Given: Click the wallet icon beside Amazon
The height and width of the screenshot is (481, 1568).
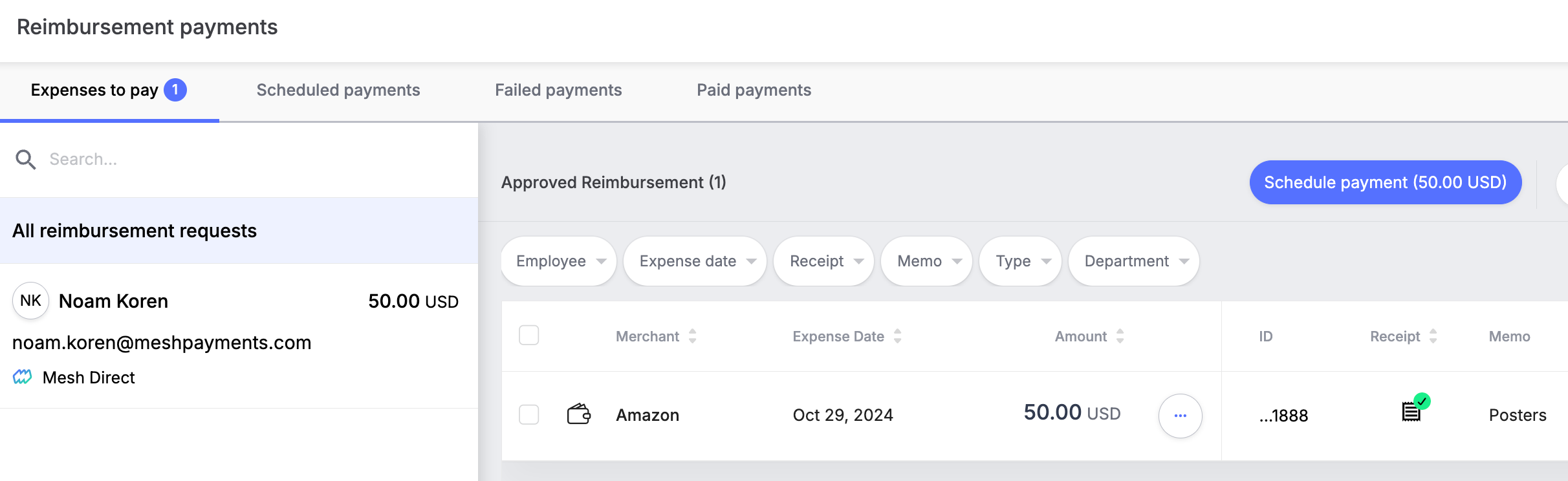Looking at the screenshot, I should click(579, 414).
